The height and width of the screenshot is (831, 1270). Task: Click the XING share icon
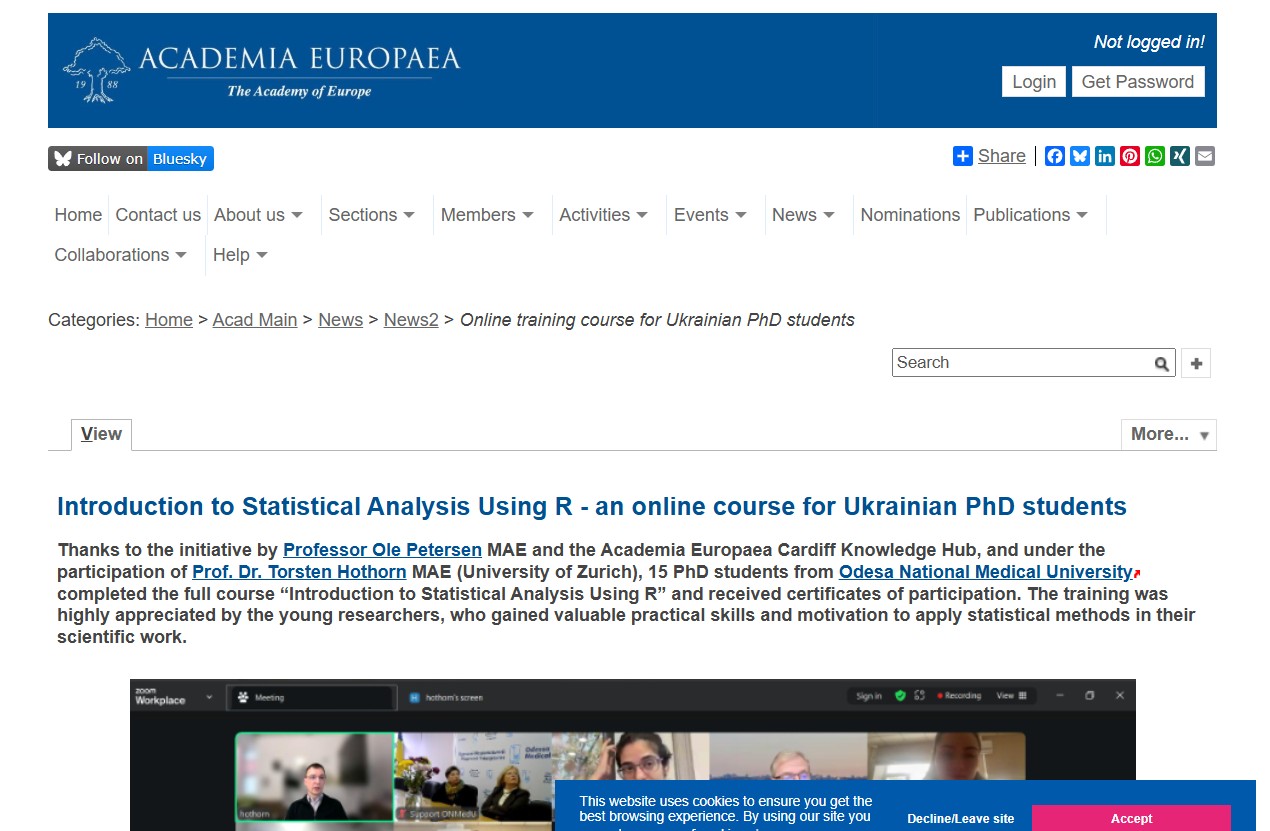tap(1180, 156)
